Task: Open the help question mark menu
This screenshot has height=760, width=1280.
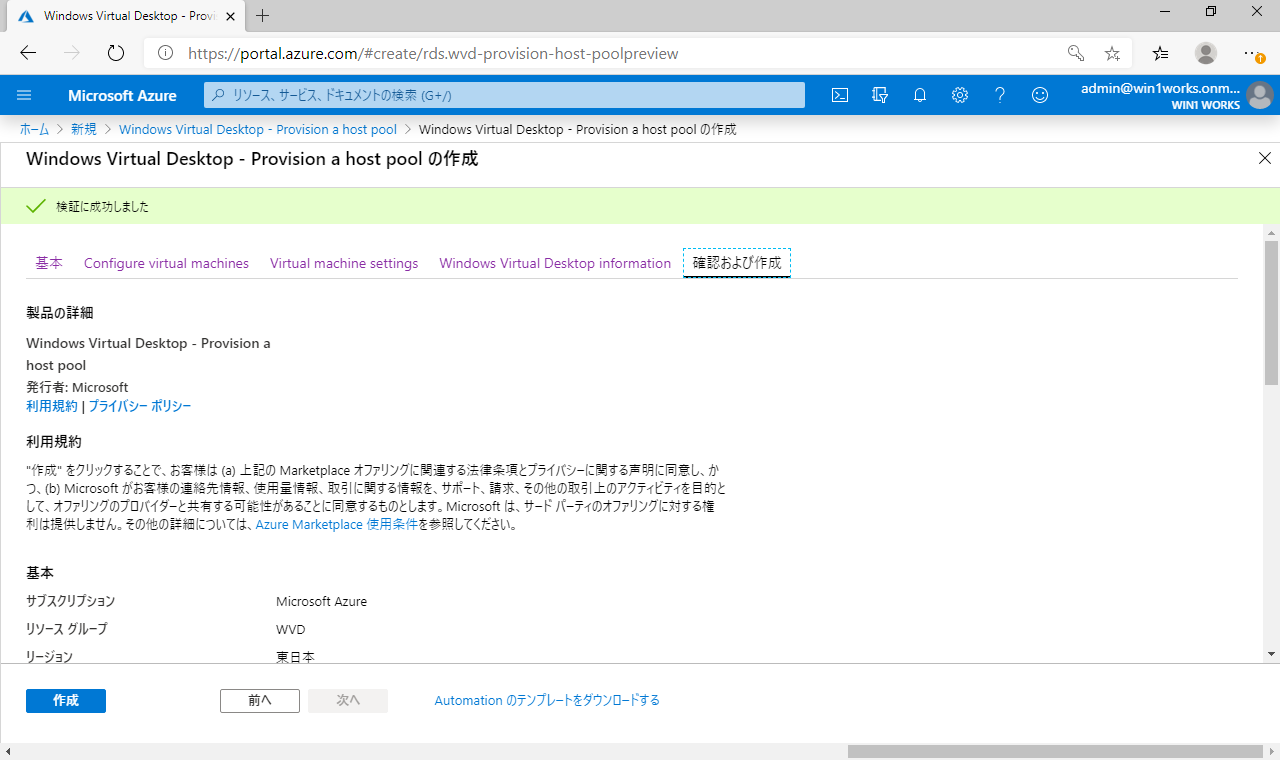Action: click(x=1000, y=95)
